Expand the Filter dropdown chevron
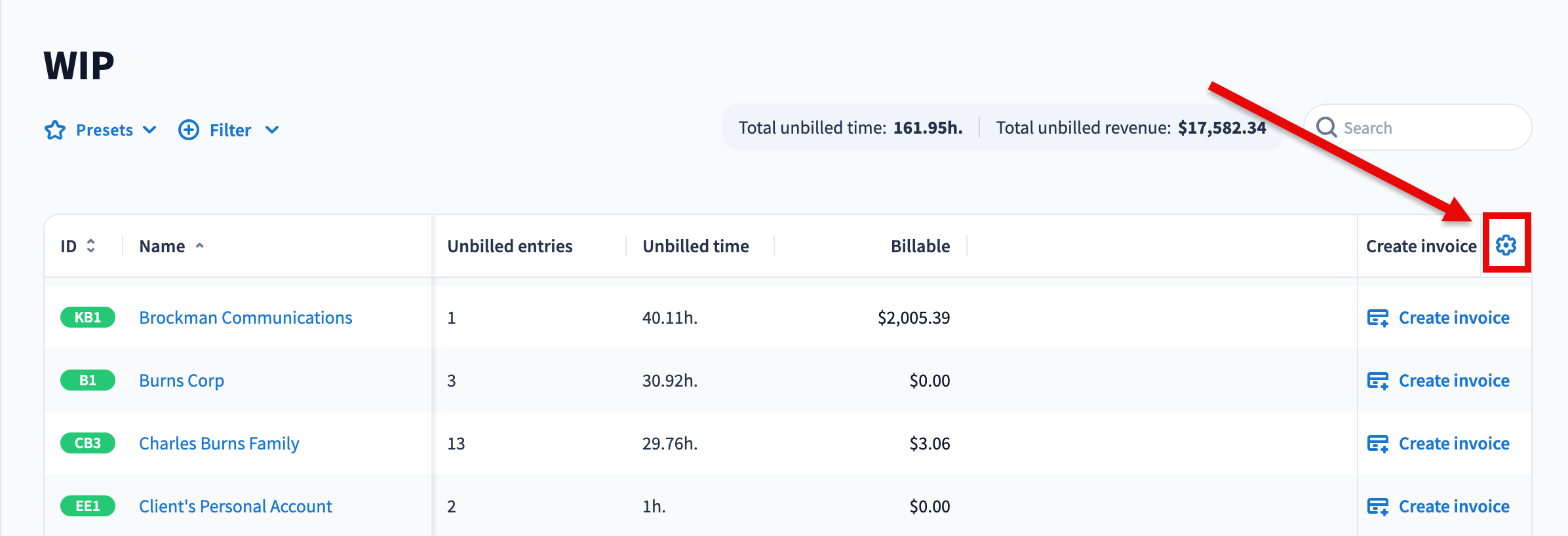 (272, 130)
